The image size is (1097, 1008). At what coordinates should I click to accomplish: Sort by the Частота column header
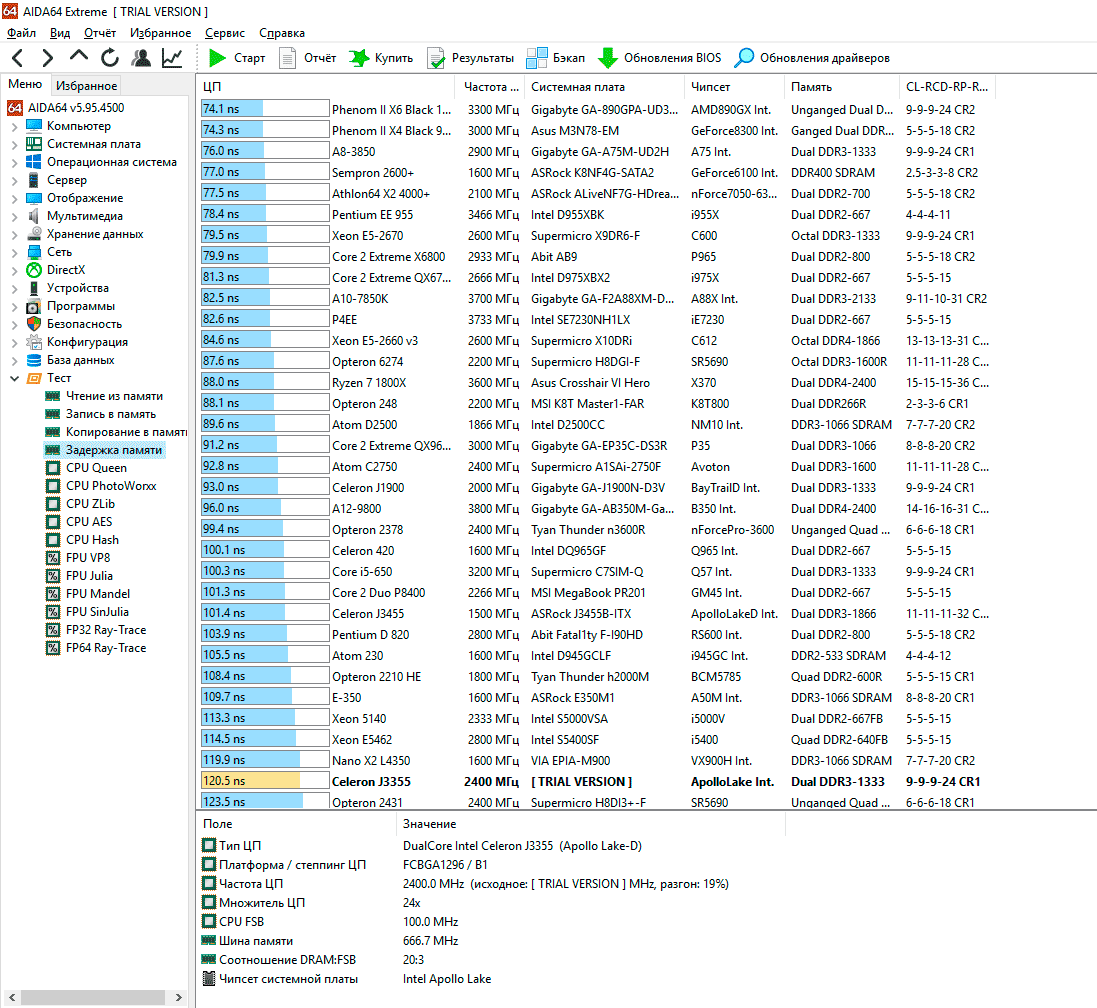pos(491,87)
